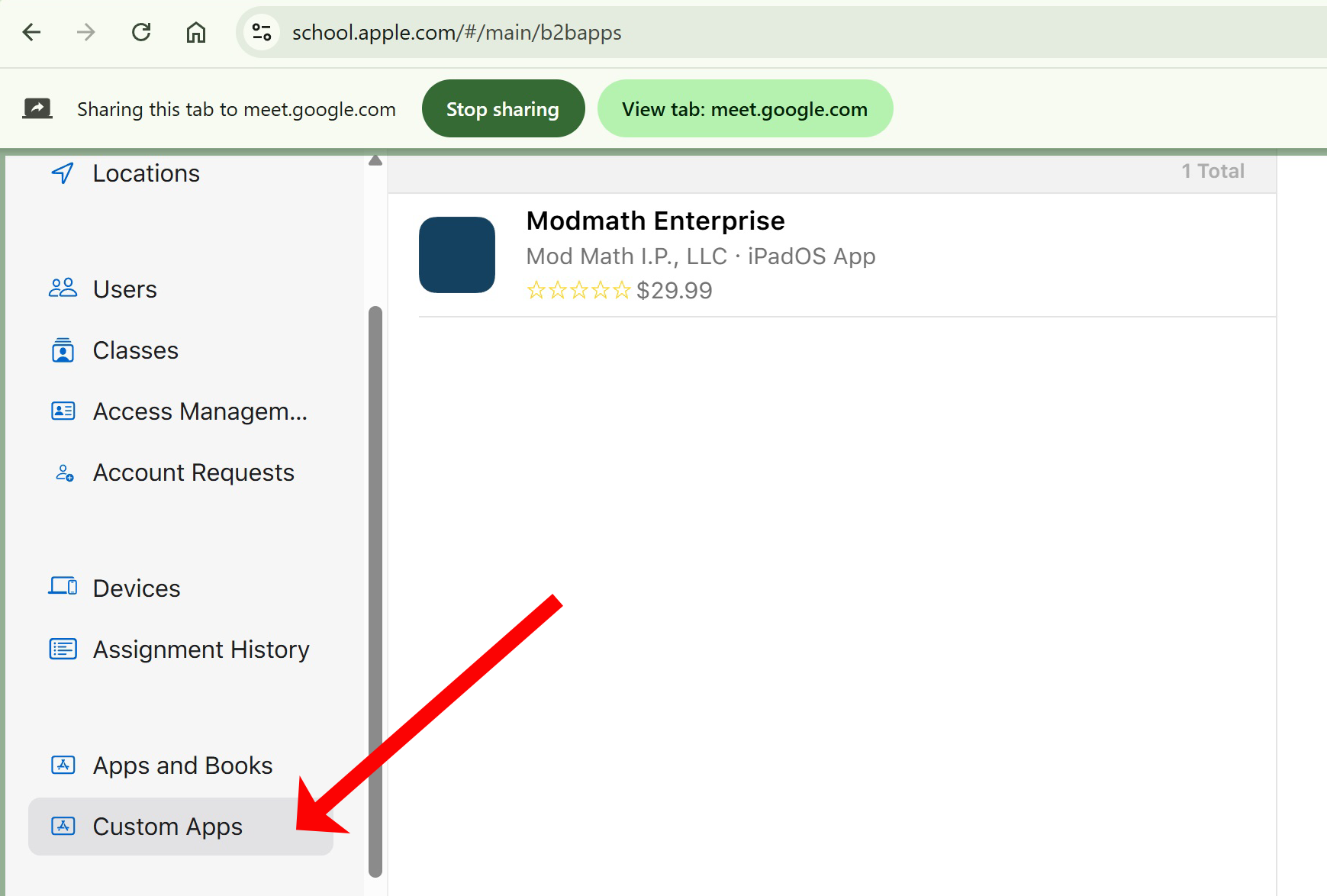Screen dimensions: 1327x896
Task: Open the Custom Apps sidebar item
Action: pos(168,827)
